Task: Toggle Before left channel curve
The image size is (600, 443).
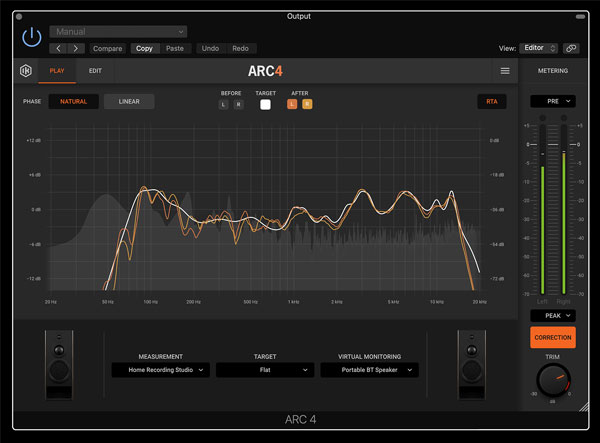Action: [223, 104]
